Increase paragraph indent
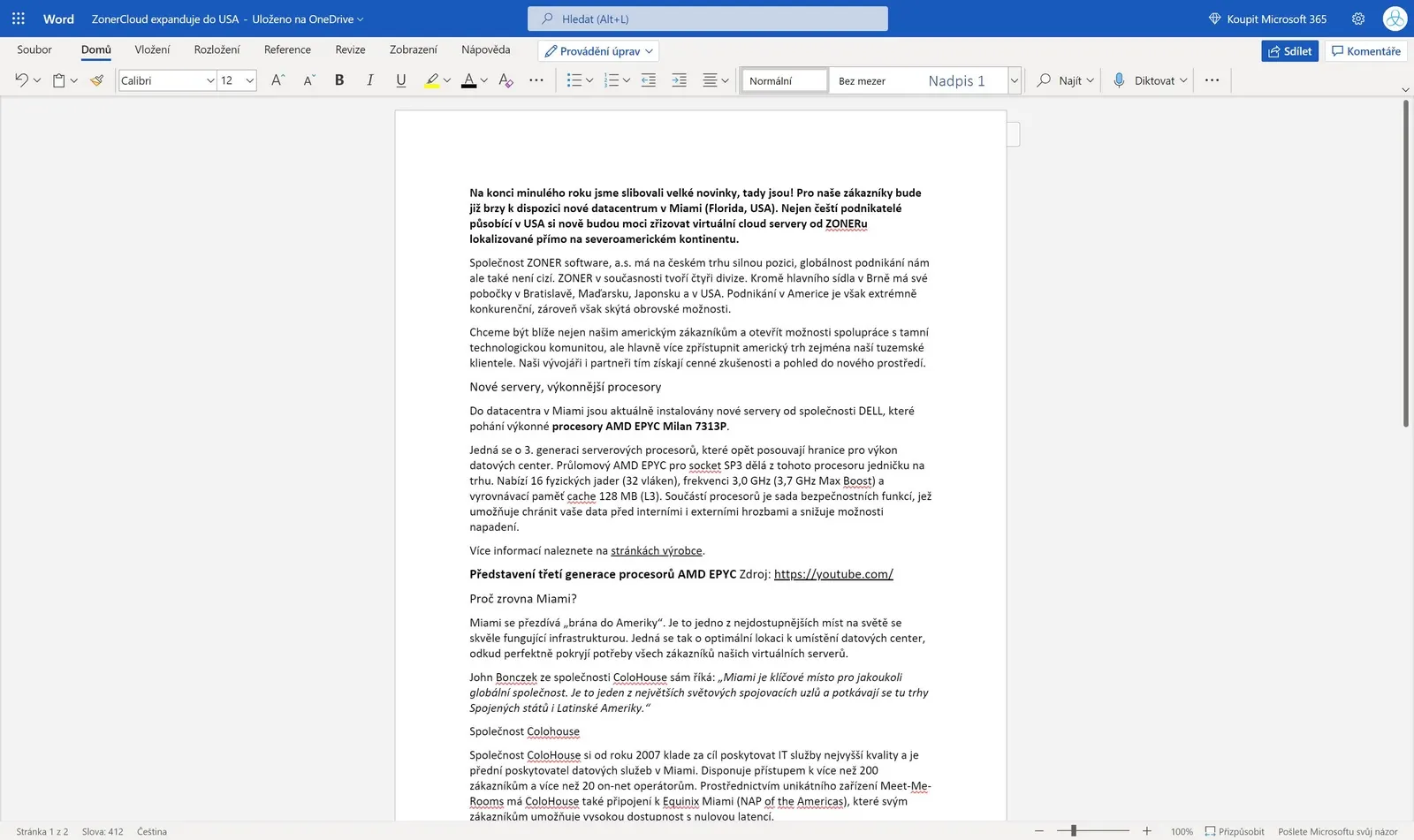This screenshot has height=840, width=1414. 679,80
